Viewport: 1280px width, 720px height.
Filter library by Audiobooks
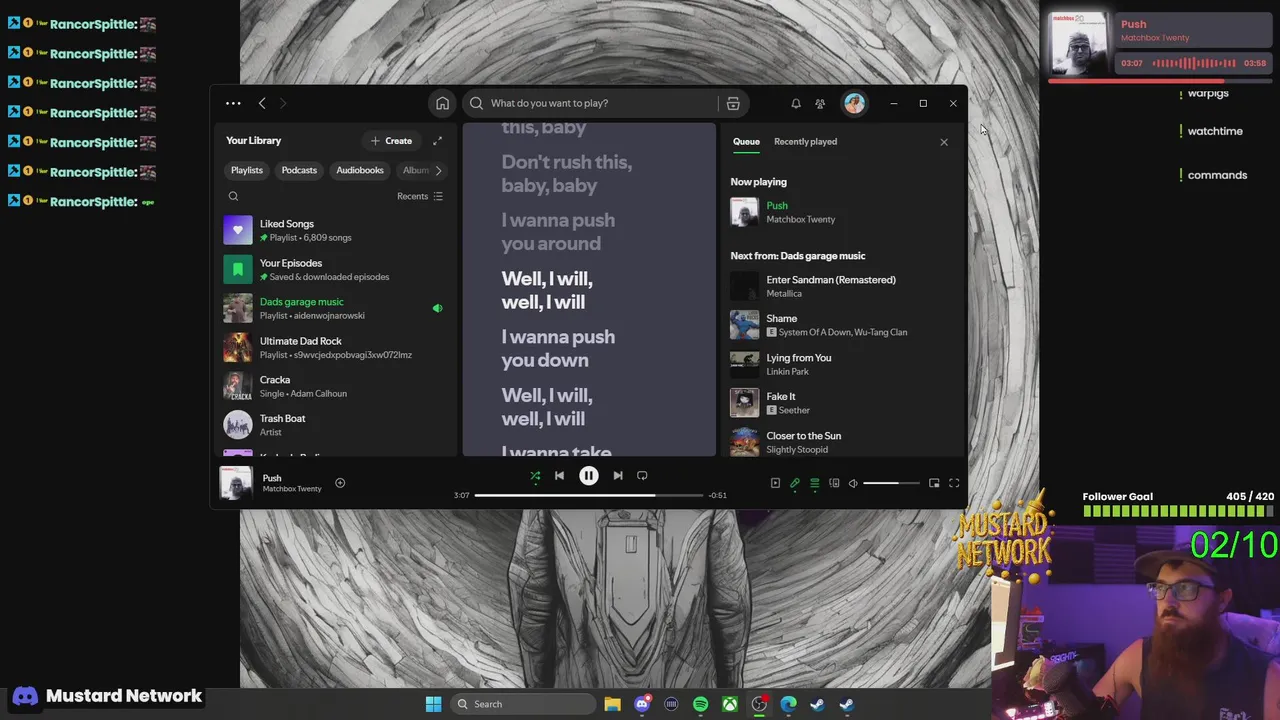[x=360, y=170]
